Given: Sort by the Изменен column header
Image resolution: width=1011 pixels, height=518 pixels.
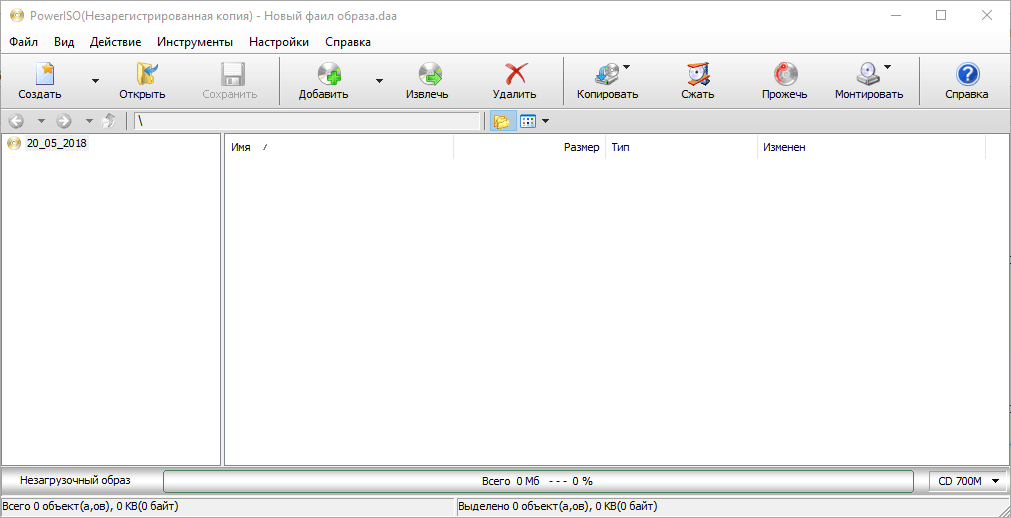Looking at the screenshot, I should point(872,148).
